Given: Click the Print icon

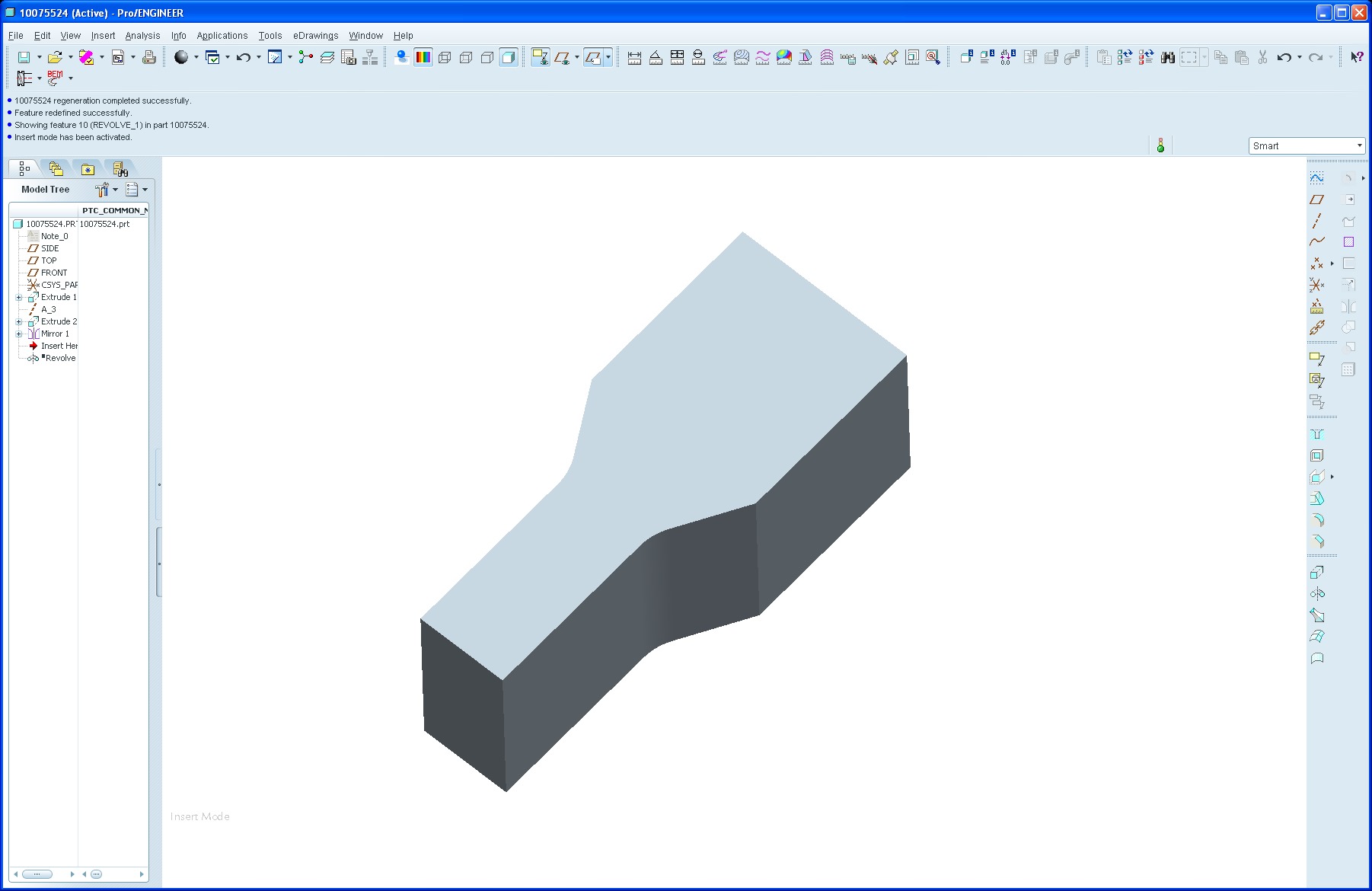Looking at the screenshot, I should (149, 57).
